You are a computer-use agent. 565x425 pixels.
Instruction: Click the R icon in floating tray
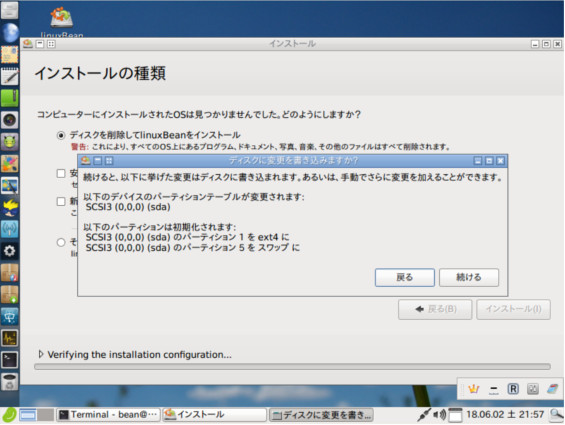point(513,389)
